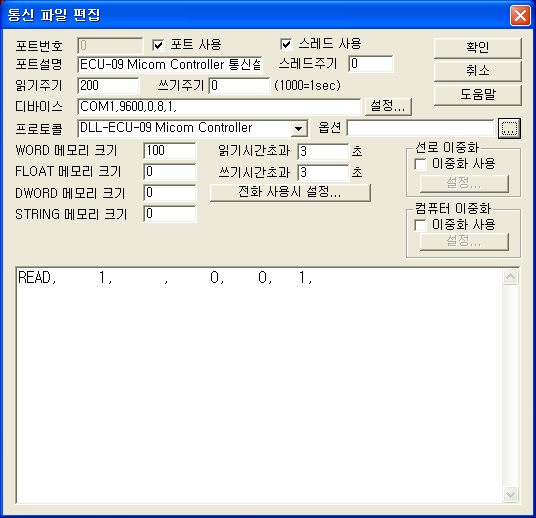Toggle the 스레드 사용 checkbox
Image resolution: width=536 pixels, height=518 pixels.
[286, 44]
